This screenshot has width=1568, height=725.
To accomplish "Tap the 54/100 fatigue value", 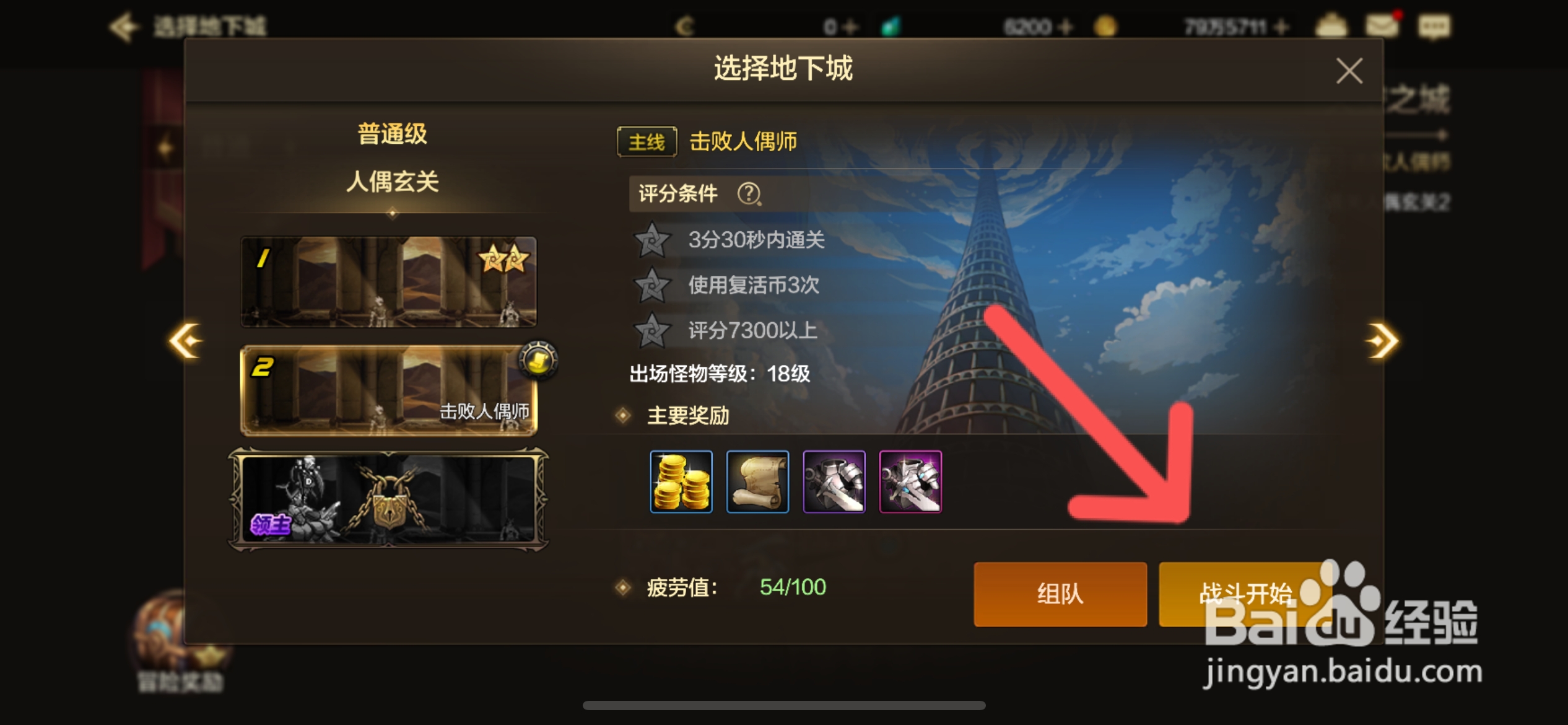I will [x=793, y=587].
